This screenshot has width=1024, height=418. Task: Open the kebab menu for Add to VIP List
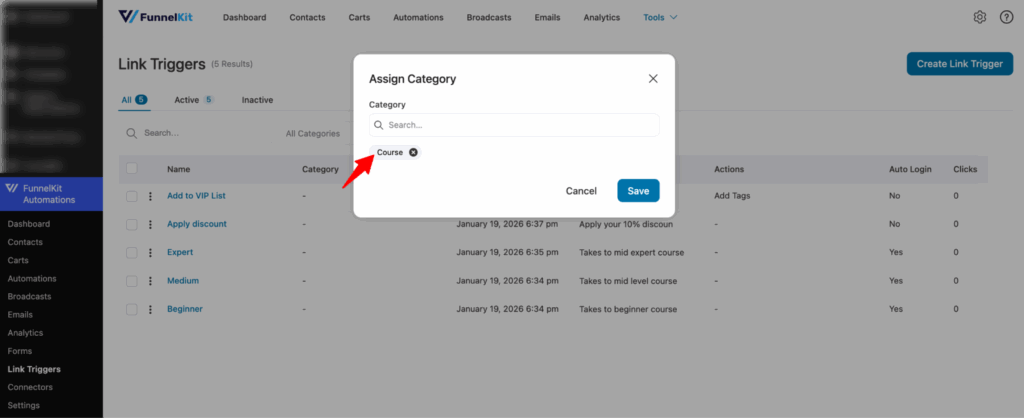150,196
